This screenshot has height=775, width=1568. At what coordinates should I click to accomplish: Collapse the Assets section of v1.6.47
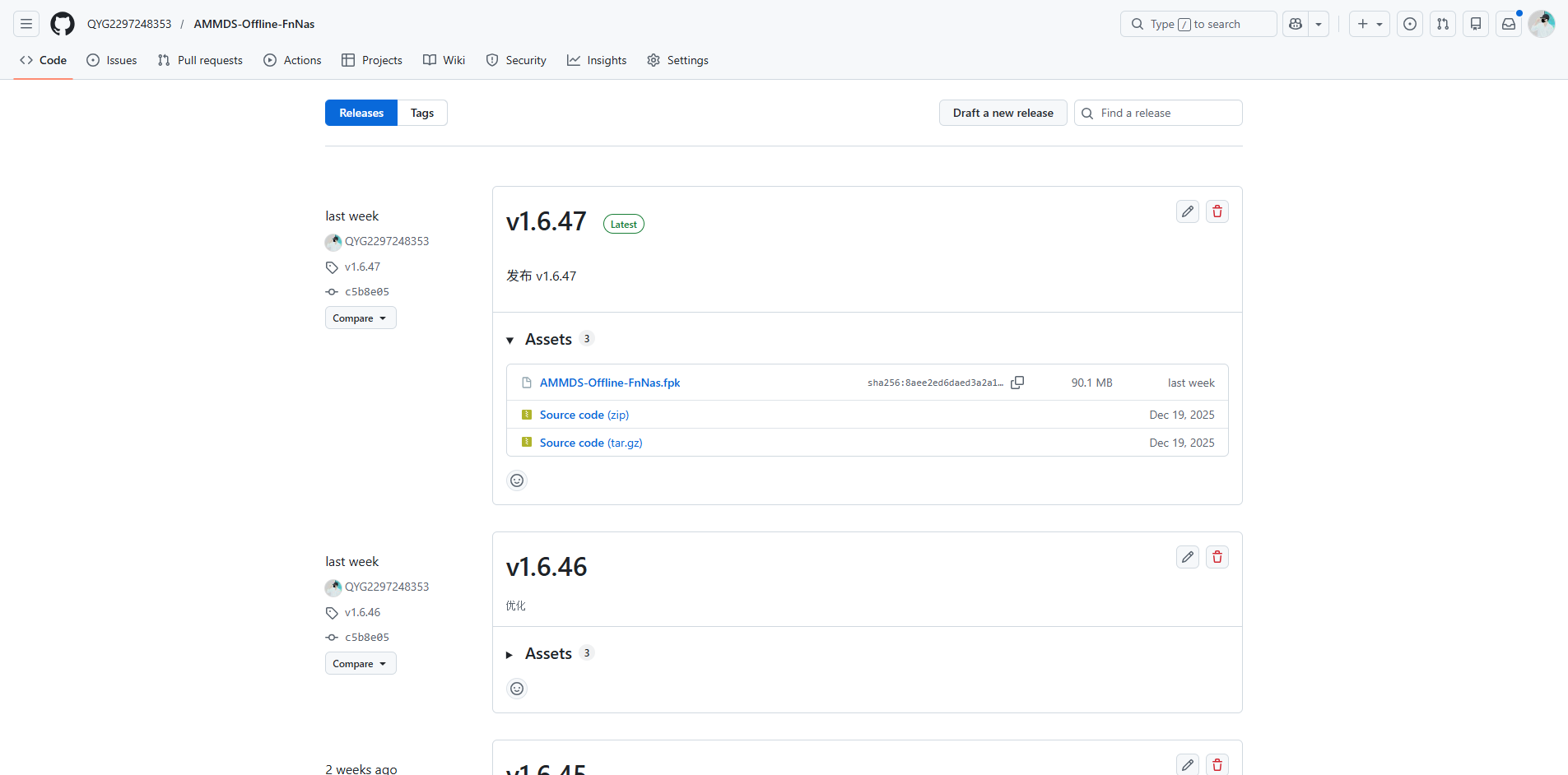pos(509,339)
